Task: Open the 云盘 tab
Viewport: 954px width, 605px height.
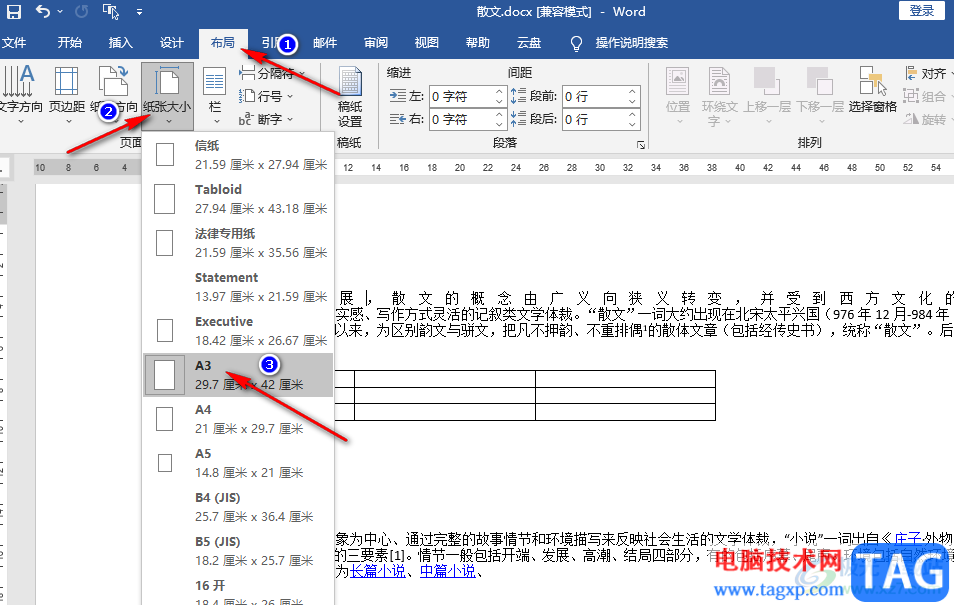Action: click(529, 43)
